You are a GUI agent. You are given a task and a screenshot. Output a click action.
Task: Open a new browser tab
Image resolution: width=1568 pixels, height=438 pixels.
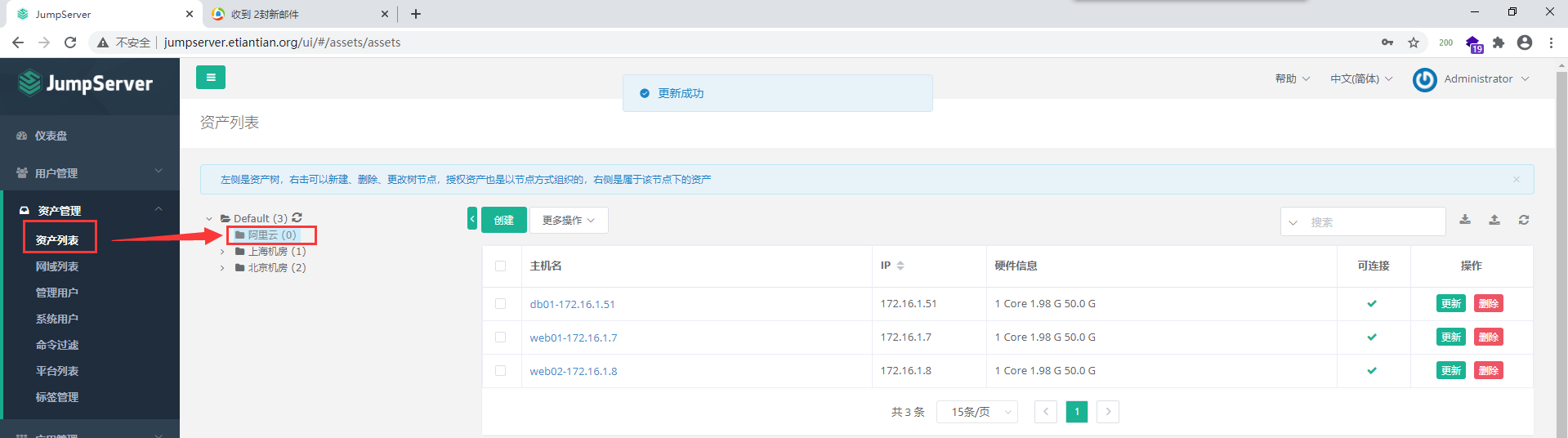(x=416, y=14)
